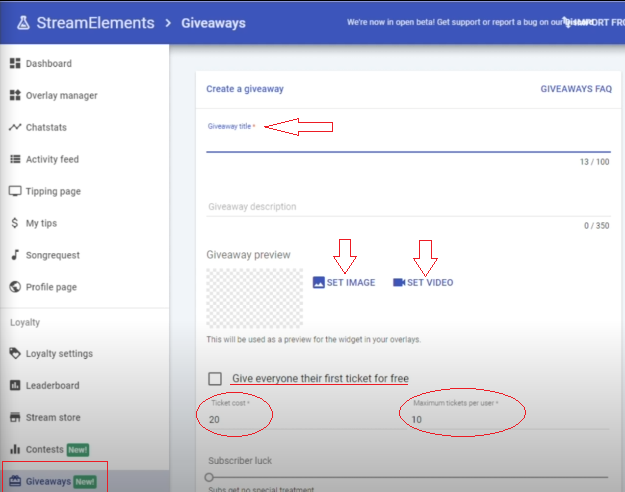Click the StreamElements header title
The width and height of the screenshot is (625, 492).
tap(95, 23)
